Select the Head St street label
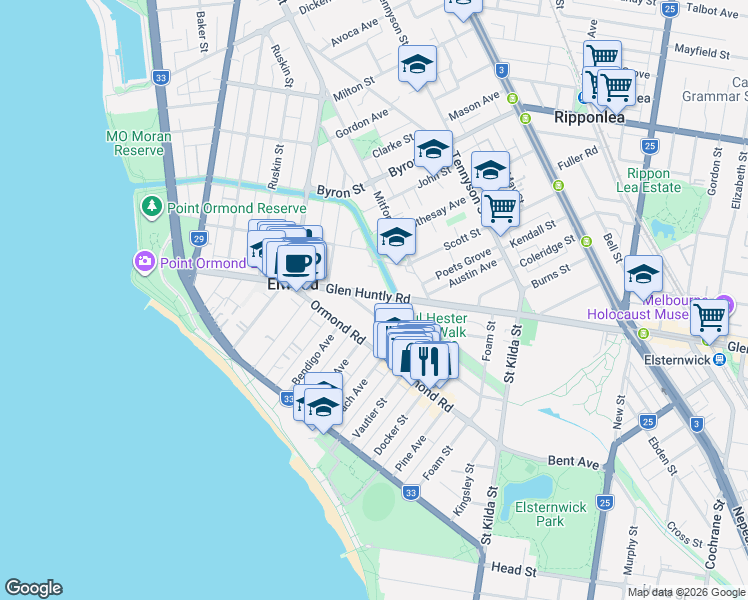This screenshot has width=748, height=600. 514,569
